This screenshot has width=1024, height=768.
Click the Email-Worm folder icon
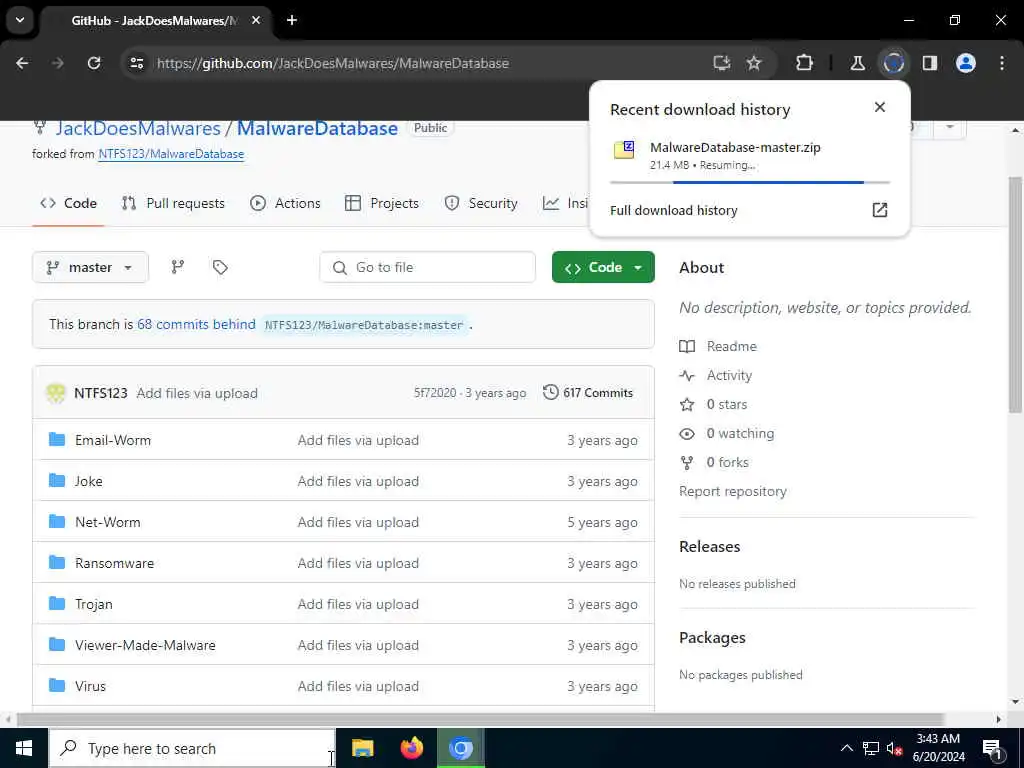(57, 440)
